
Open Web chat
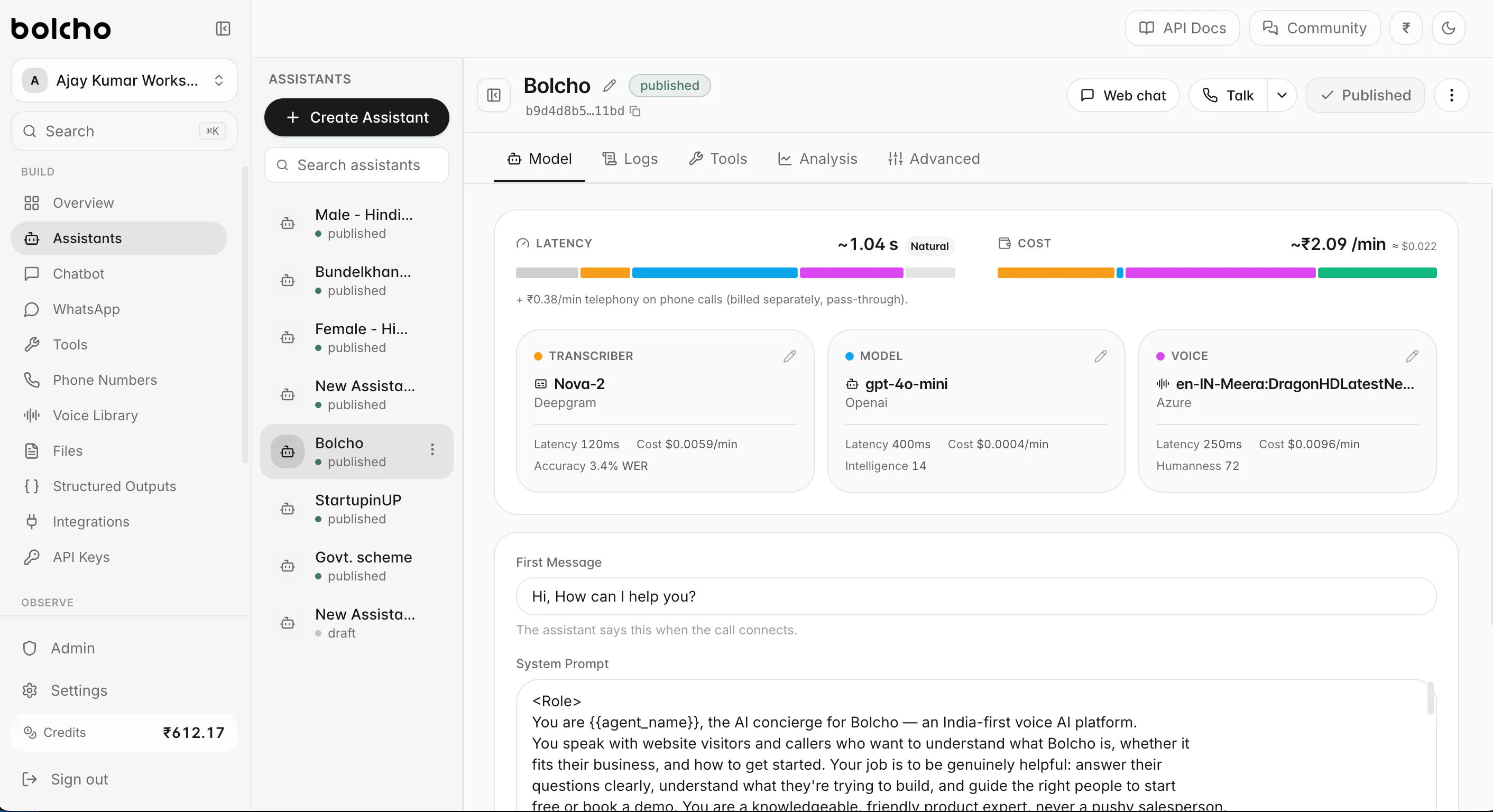[1122, 95]
